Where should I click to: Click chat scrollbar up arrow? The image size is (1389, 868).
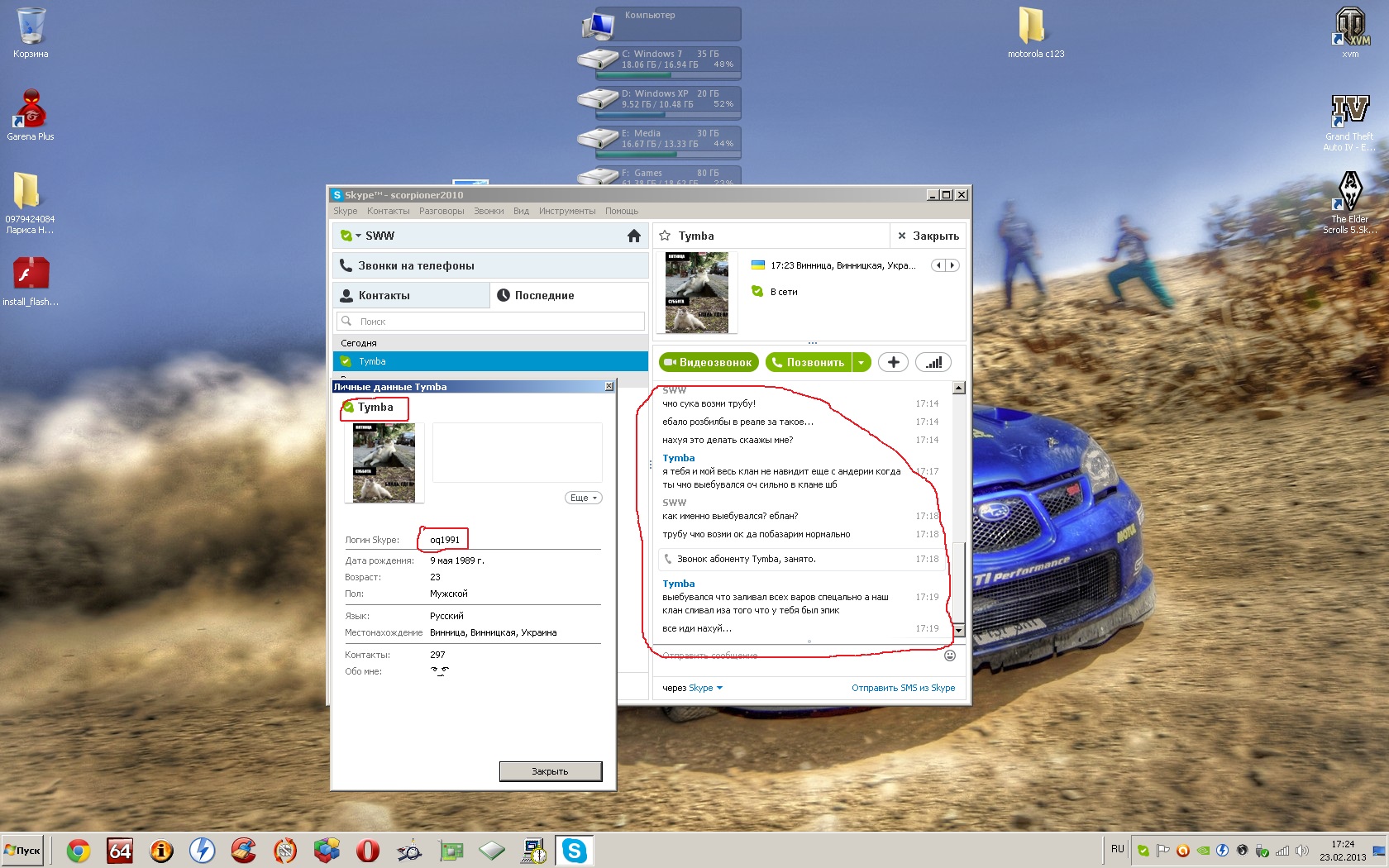pyautogui.click(x=958, y=388)
